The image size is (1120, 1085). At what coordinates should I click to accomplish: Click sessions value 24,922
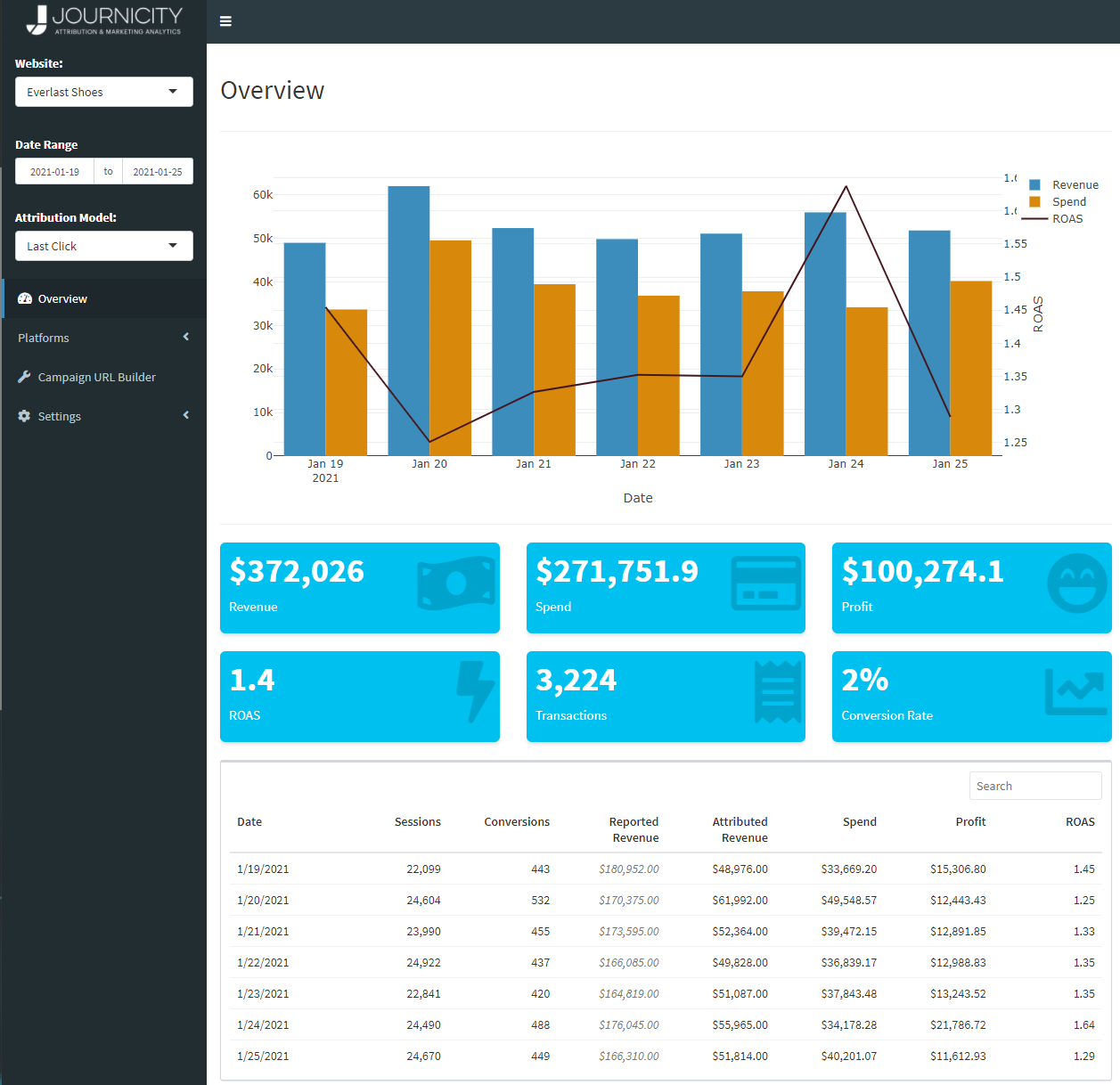tap(424, 963)
